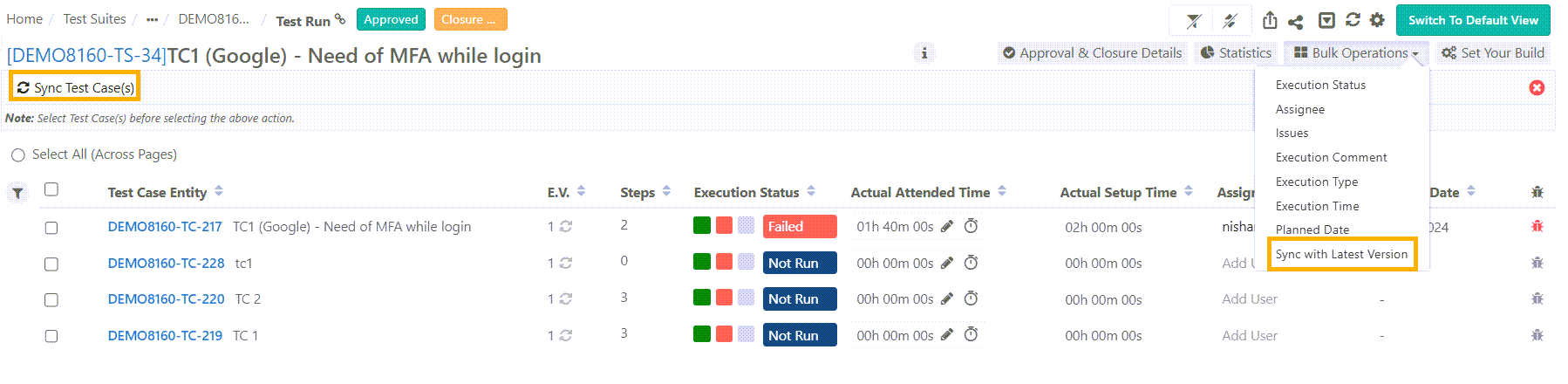1568x384 pixels.
Task: Click the Sync Test Case(s) button
Action: click(x=75, y=87)
